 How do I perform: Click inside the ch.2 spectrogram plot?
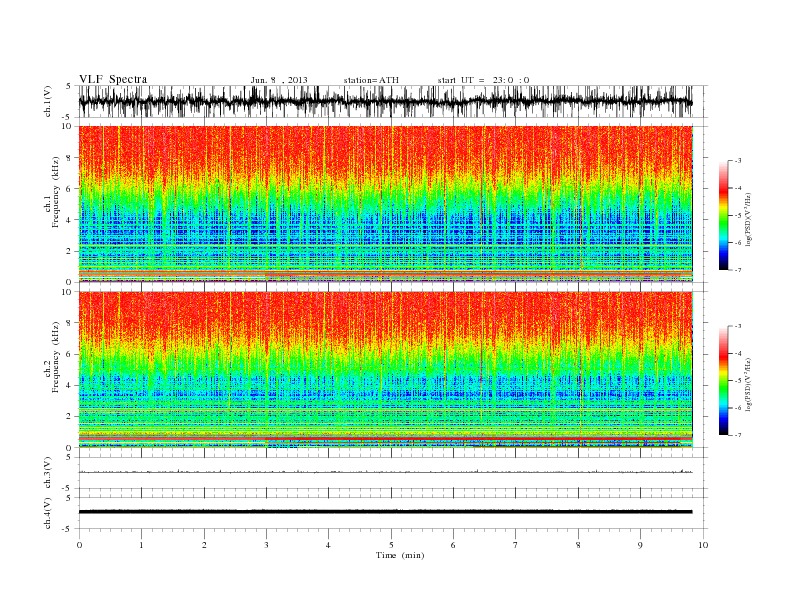(385, 370)
